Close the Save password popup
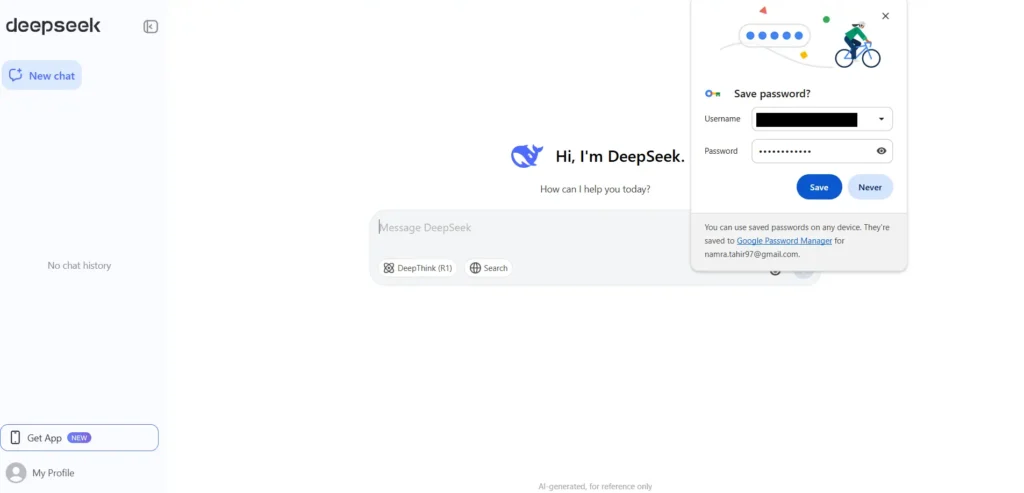The width and height of the screenshot is (1024, 493). (x=886, y=16)
